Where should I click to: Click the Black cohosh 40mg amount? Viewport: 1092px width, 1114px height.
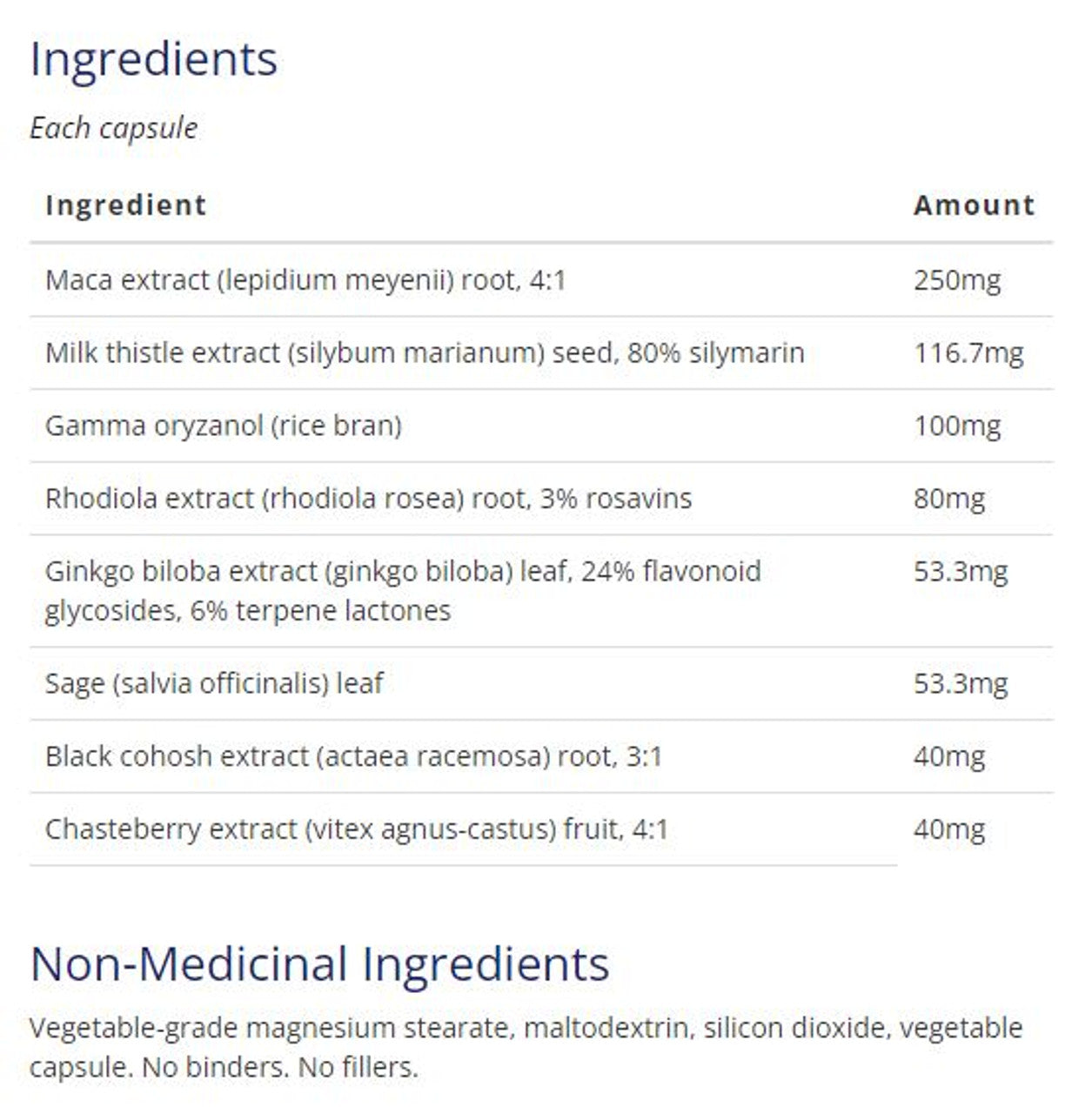[948, 756]
